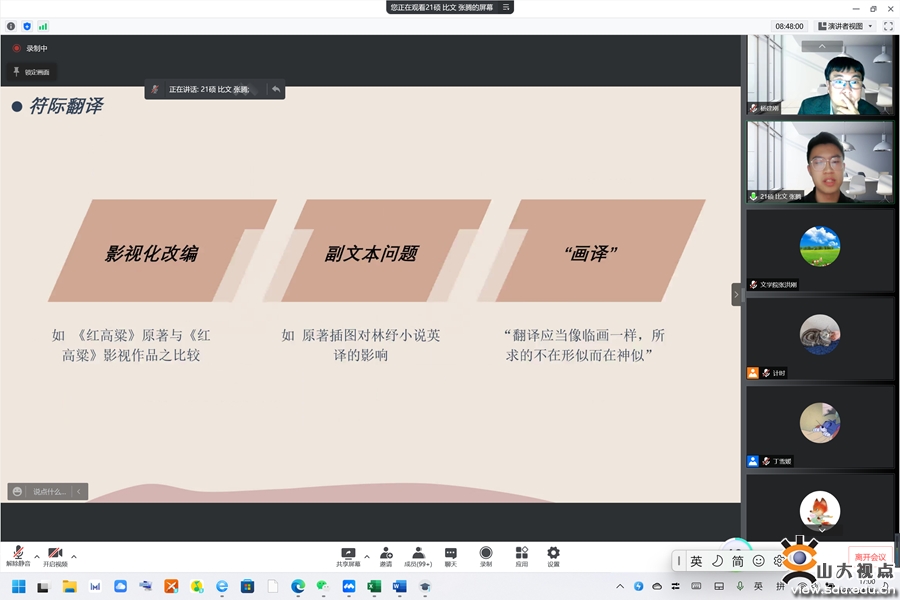Enter full screen mode via top-right icon
Screen dimensions: 900x600
pyautogui.click(x=888, y=26)
